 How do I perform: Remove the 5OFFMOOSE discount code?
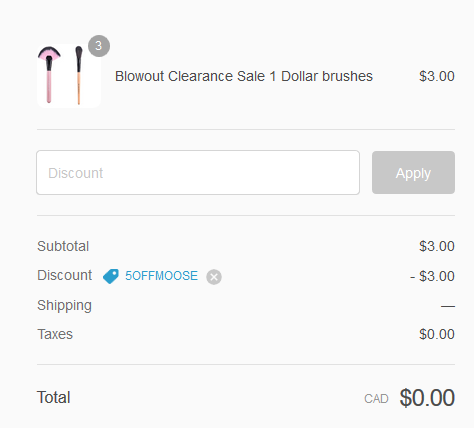[214, 277]
